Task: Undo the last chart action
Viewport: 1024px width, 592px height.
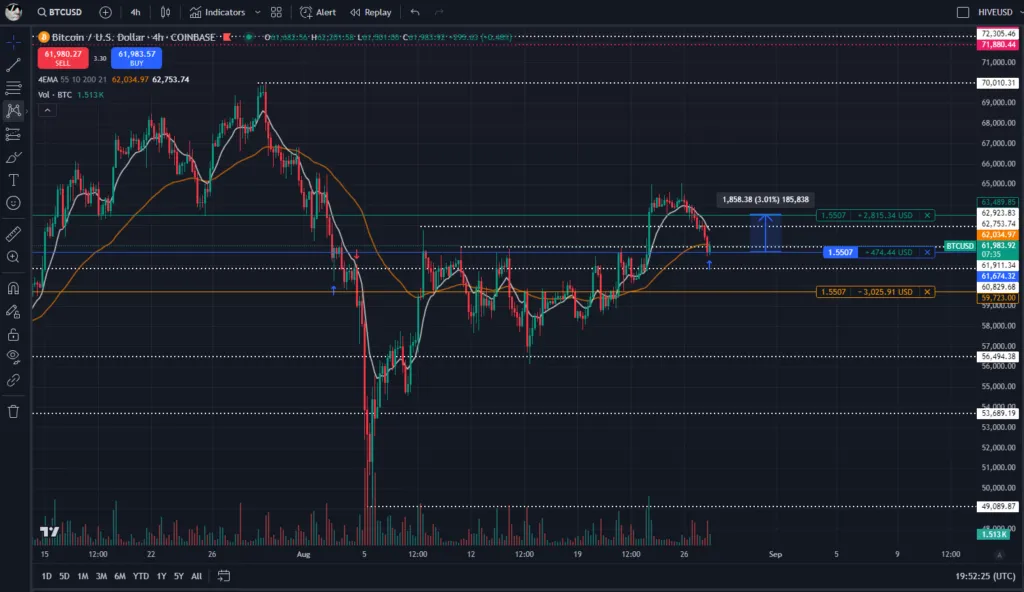Action: click(415, 12)
